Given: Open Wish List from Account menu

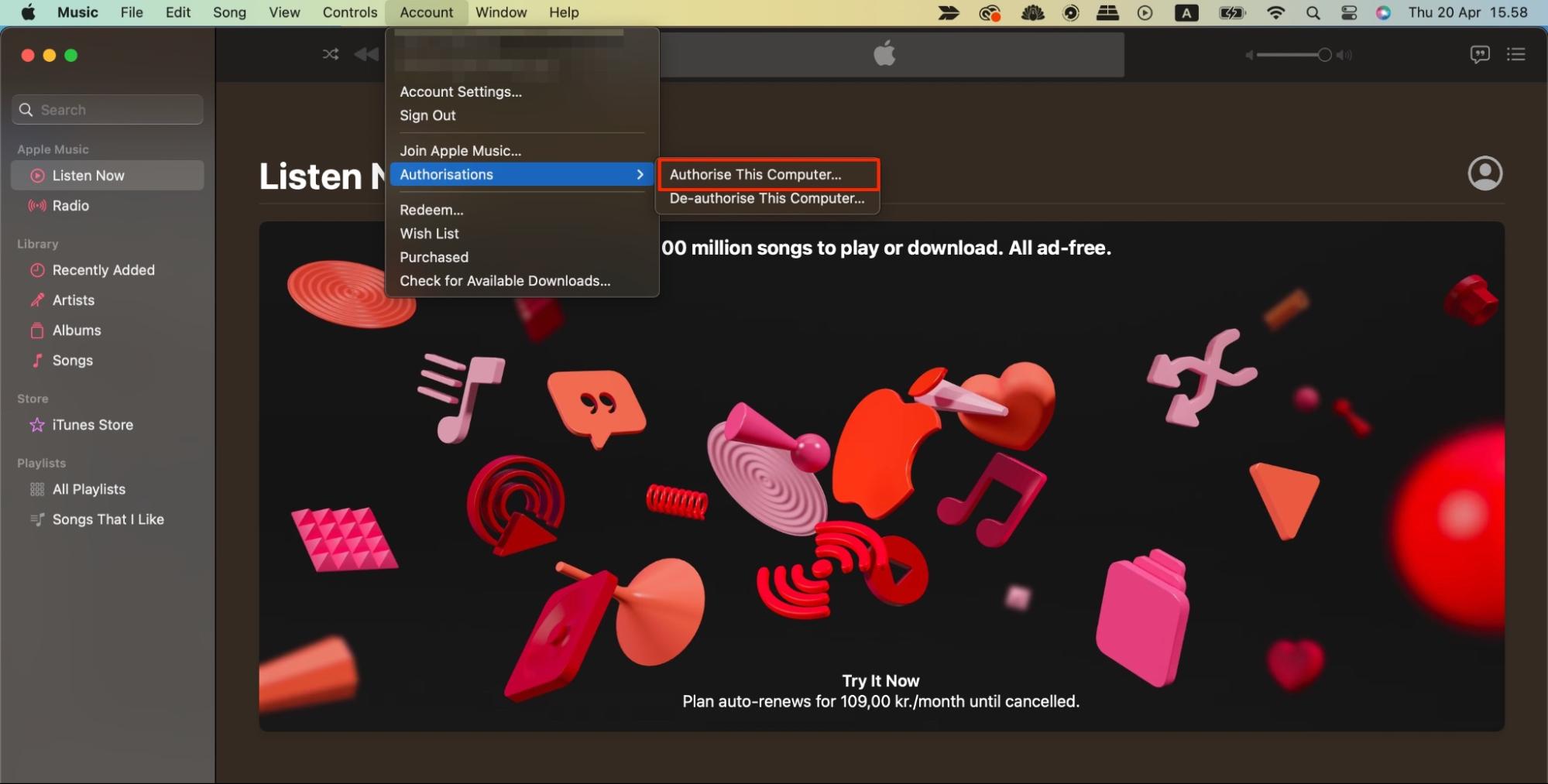Looking at the screenshot, I should tap(522, 234).
